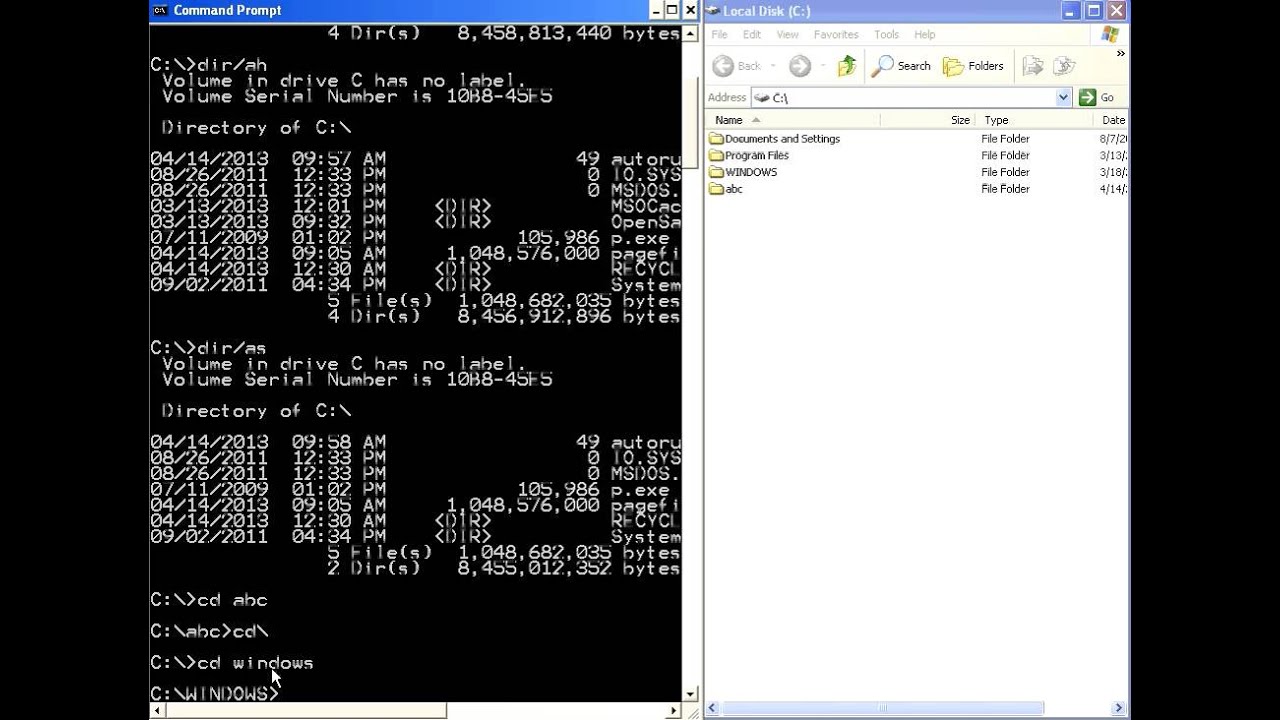Click Command Prompt horizontal scrollbar thumb
Viewport: 1280px width, 720px height.
point(306,711)
